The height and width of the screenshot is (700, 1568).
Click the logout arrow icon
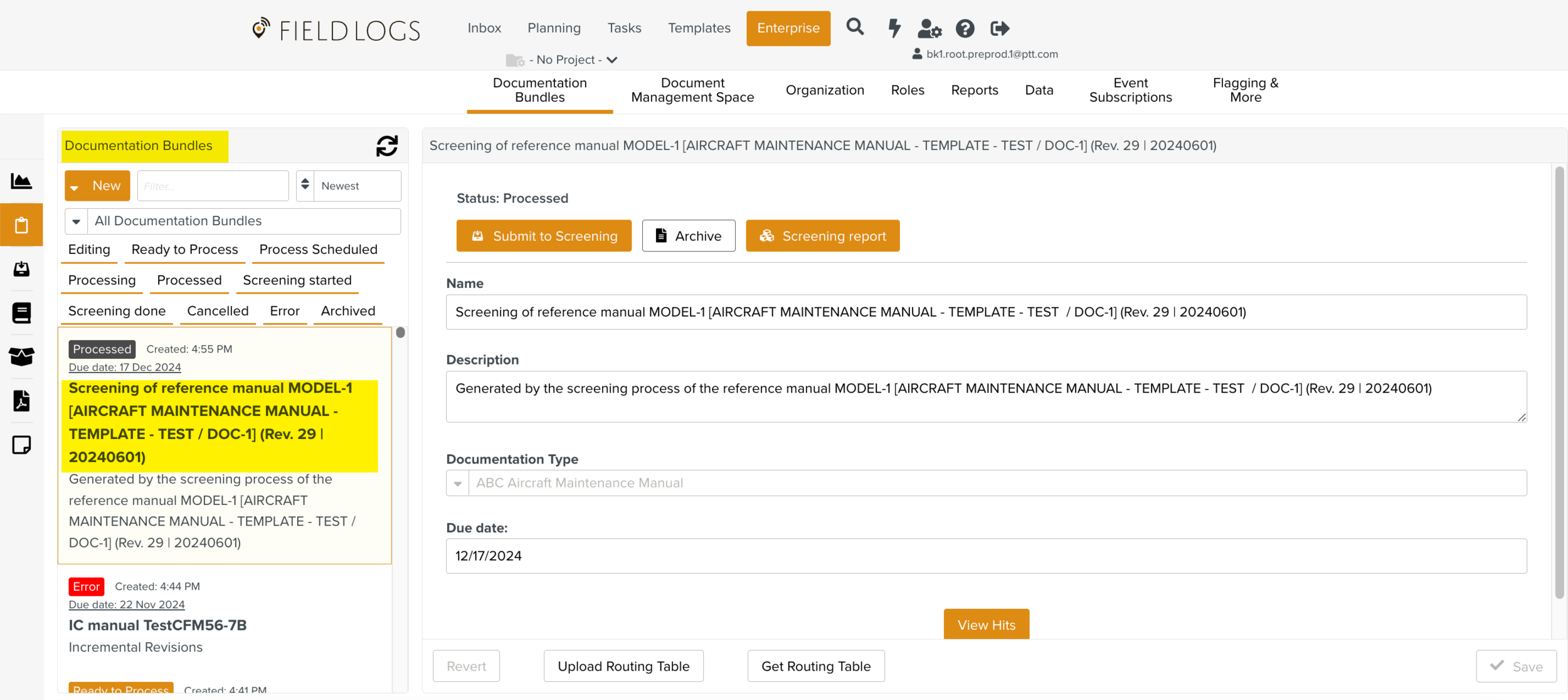coord(1000,28)
